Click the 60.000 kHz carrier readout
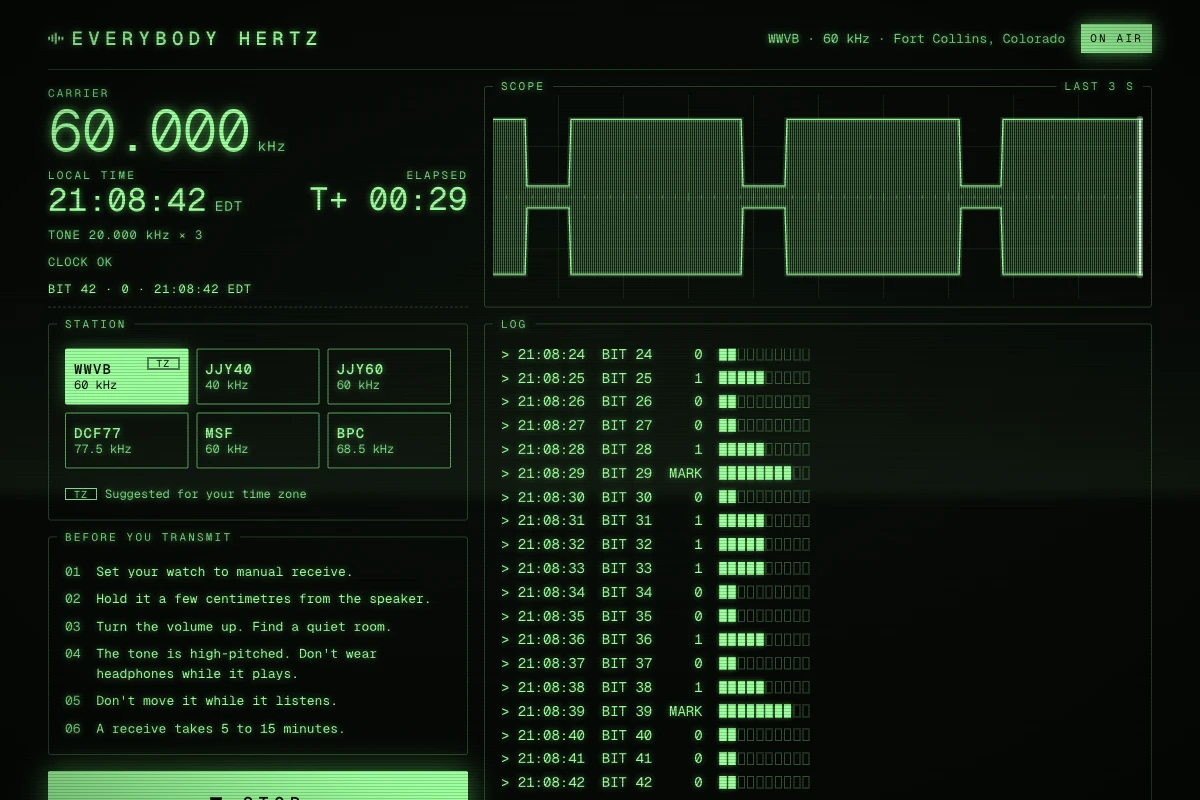Image resolution: width=1200 pixels, height=800 pixels. (x=167, y=131)
